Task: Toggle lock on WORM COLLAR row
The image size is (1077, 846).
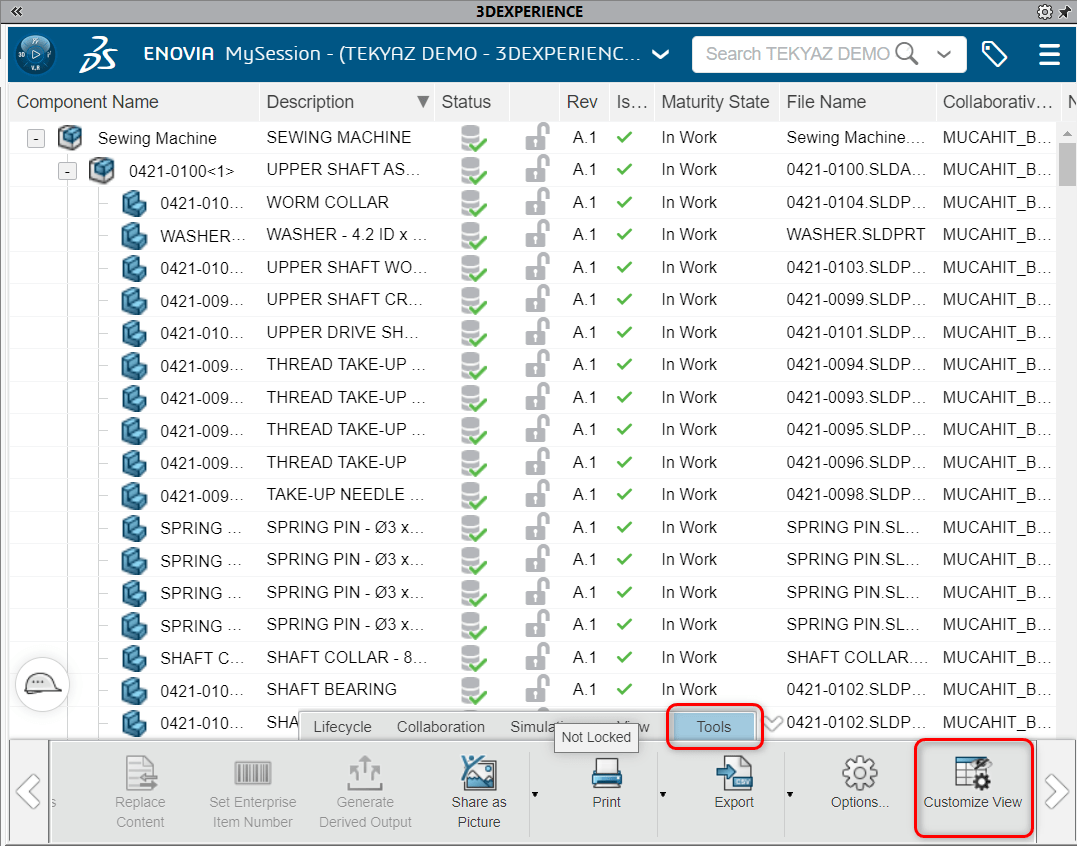Action: click(537, 202)
